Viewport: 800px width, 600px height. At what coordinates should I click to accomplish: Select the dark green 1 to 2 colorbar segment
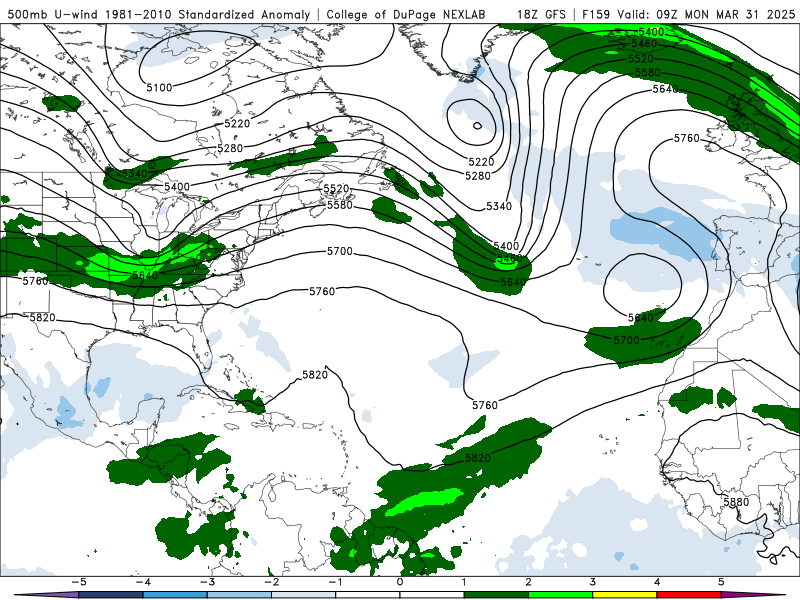pos(496,595)
